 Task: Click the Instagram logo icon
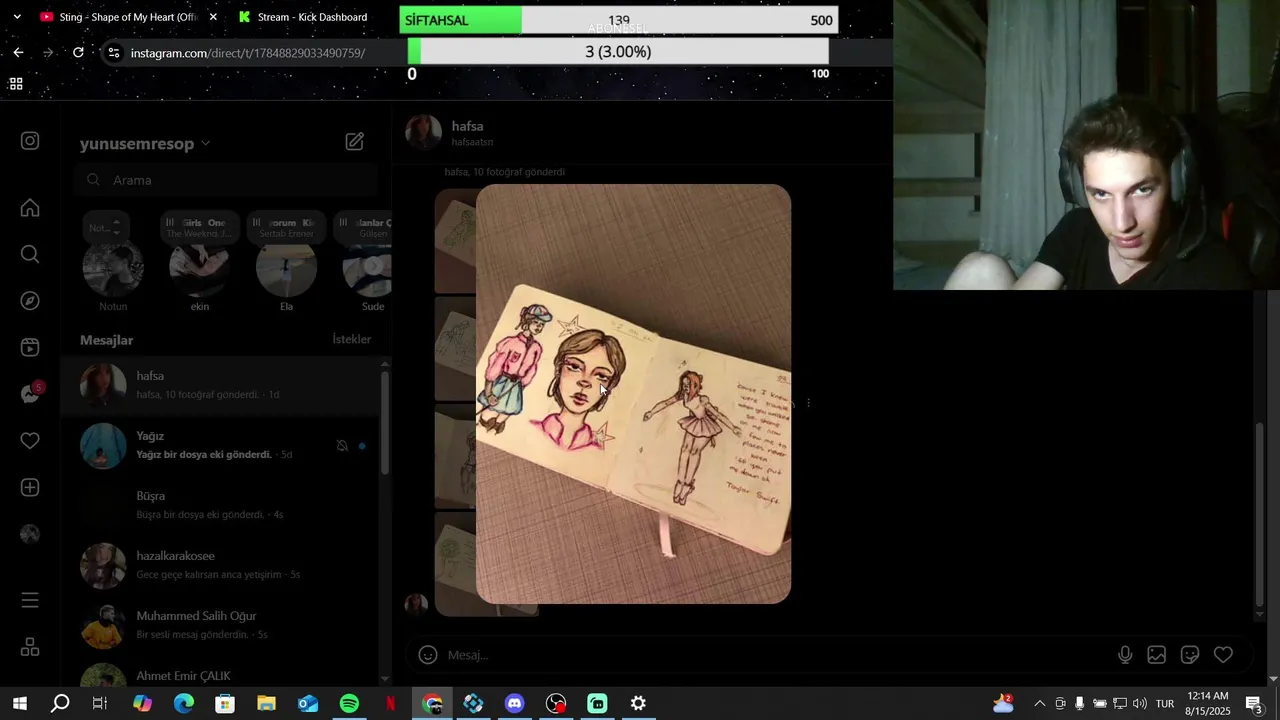coord(30,141)
